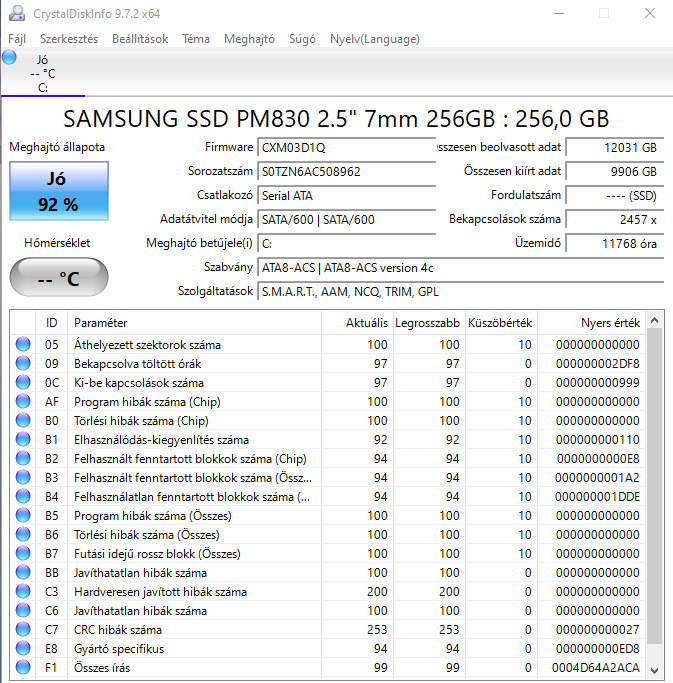Open the Meghajtó menu
Screen dimensions: 673x683
249,39
